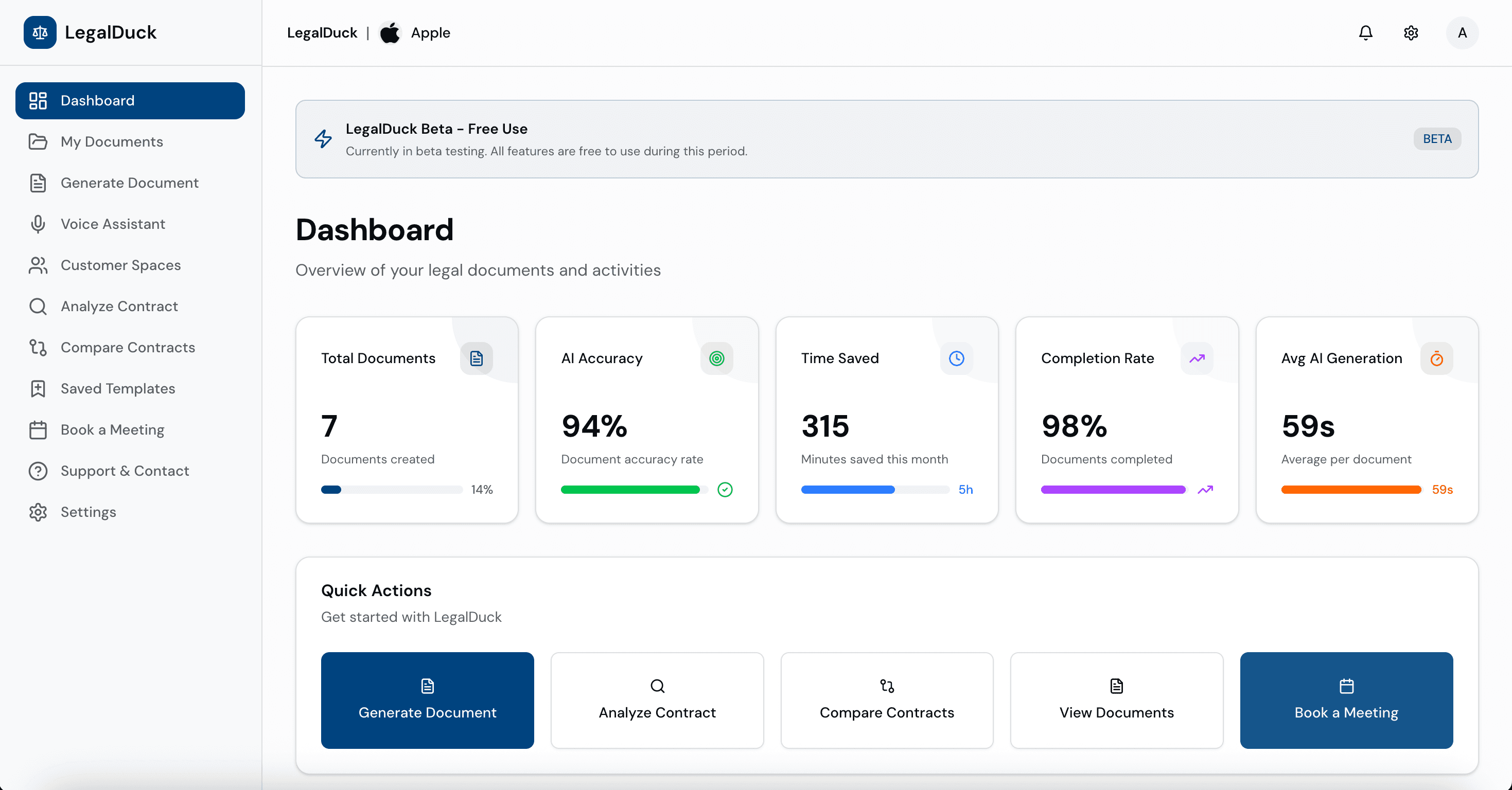The image size is (1512, 790).
Task: Click the Apple logo in header
Action: tap(390, 33)
